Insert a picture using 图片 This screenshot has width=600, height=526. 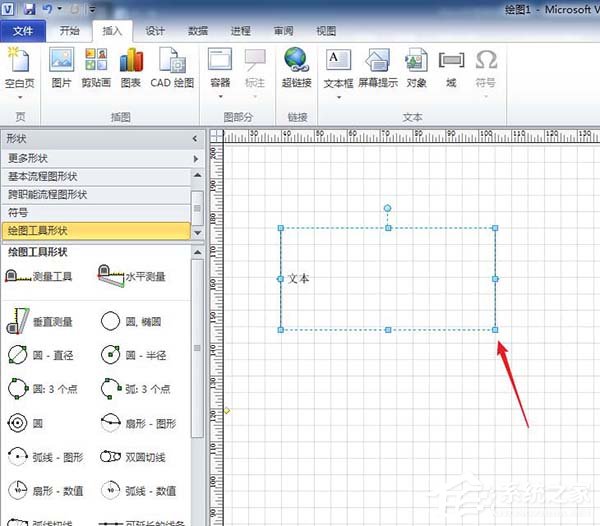(x=61, y=67)
